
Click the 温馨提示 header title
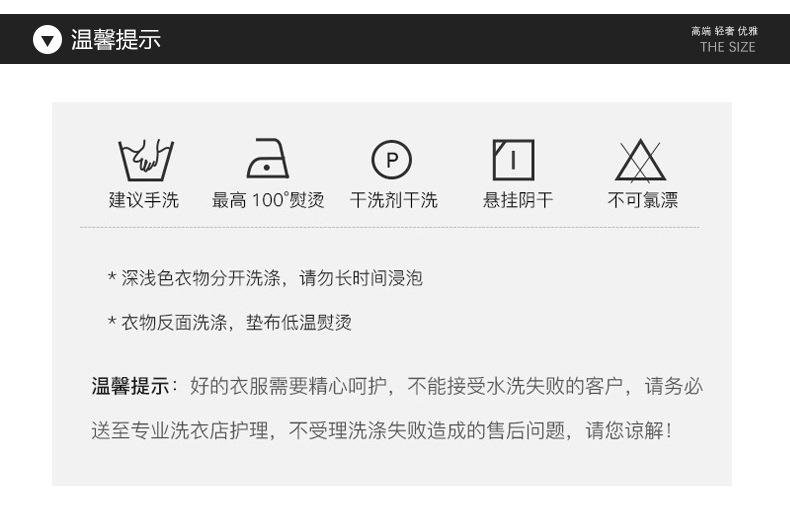pyautogui.click(x=115, y=40)
